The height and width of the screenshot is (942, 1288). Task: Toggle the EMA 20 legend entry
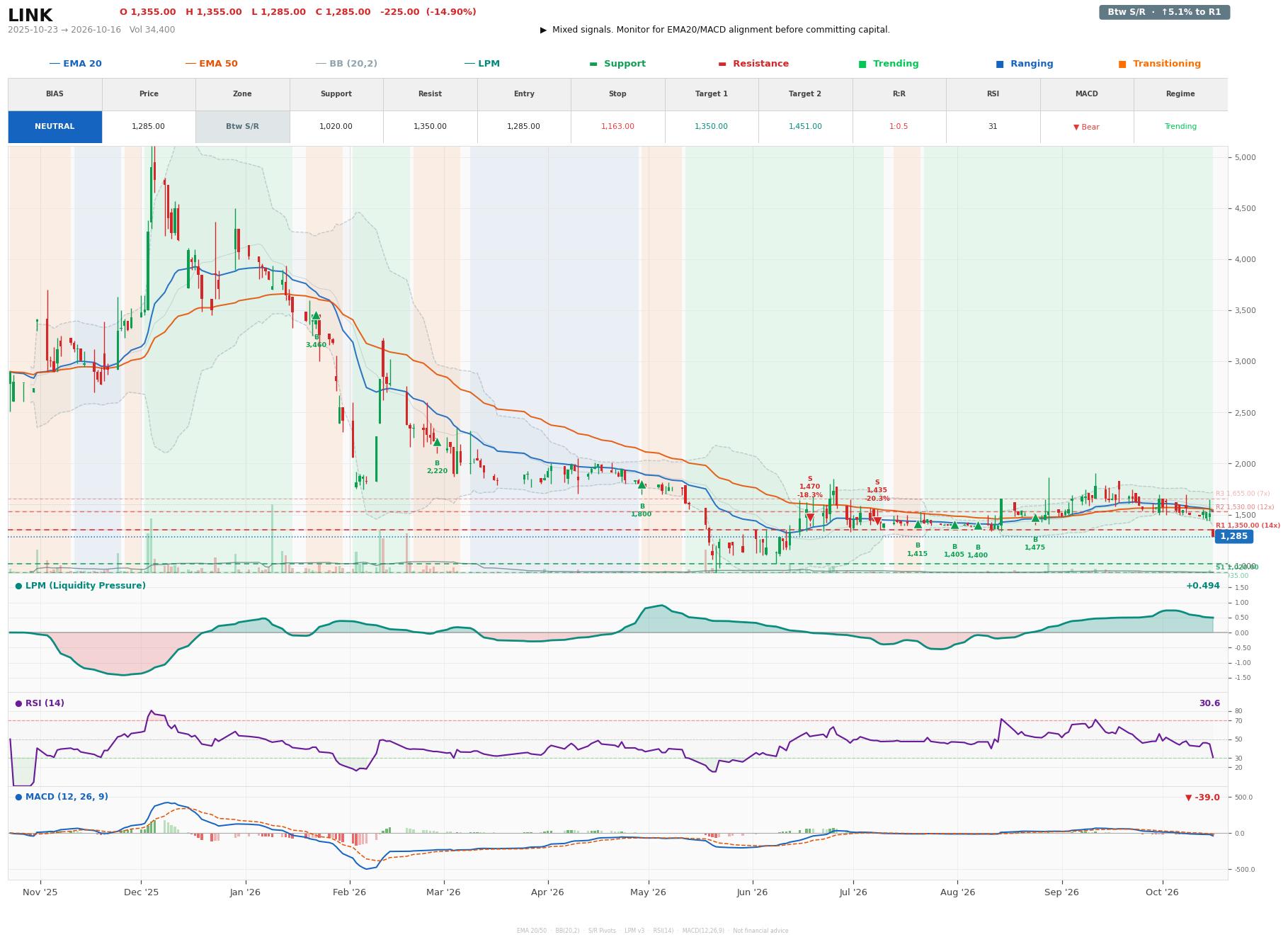[x=76, y=64]
